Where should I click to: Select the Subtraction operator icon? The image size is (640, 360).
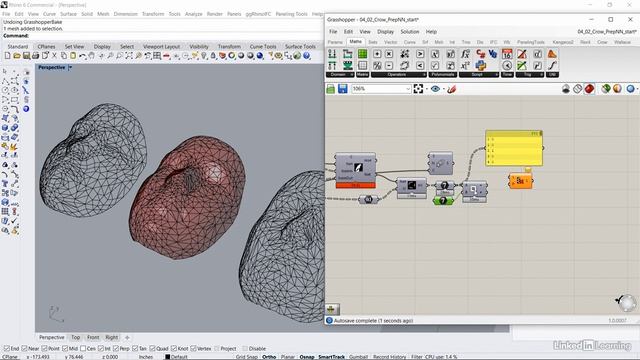389,65
